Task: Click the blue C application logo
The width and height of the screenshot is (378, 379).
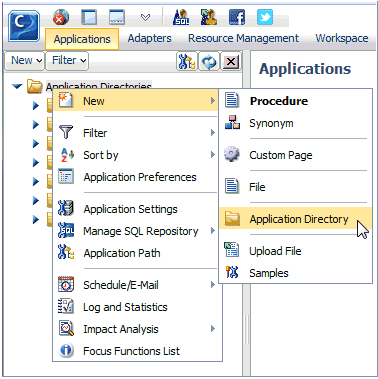Action: tap(24, 26)
